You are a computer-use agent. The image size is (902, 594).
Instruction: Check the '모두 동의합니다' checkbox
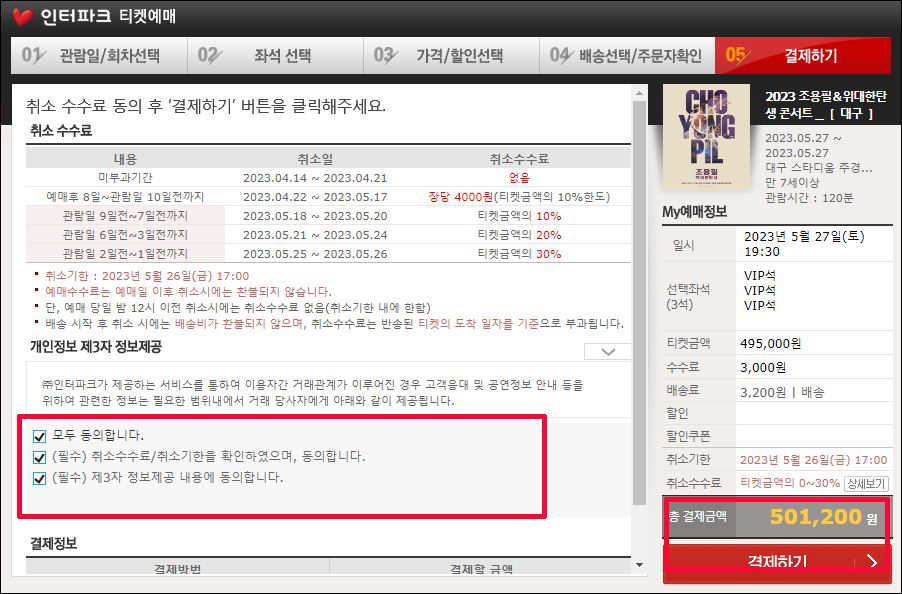click(39, 436)
